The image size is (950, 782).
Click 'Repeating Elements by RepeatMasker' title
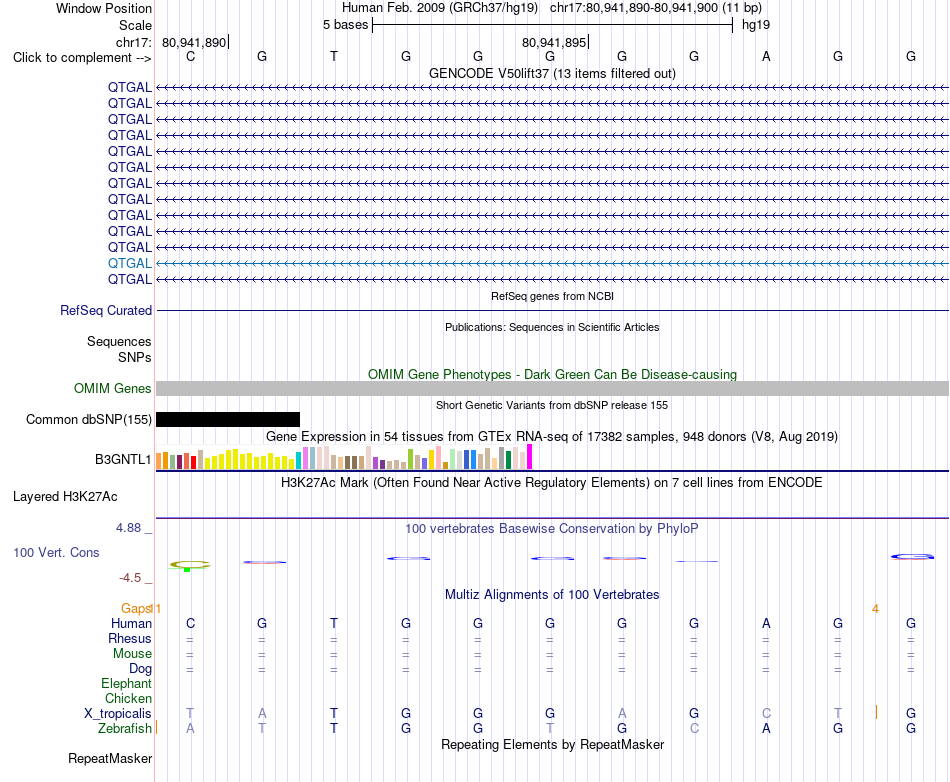tap(552, 744)
